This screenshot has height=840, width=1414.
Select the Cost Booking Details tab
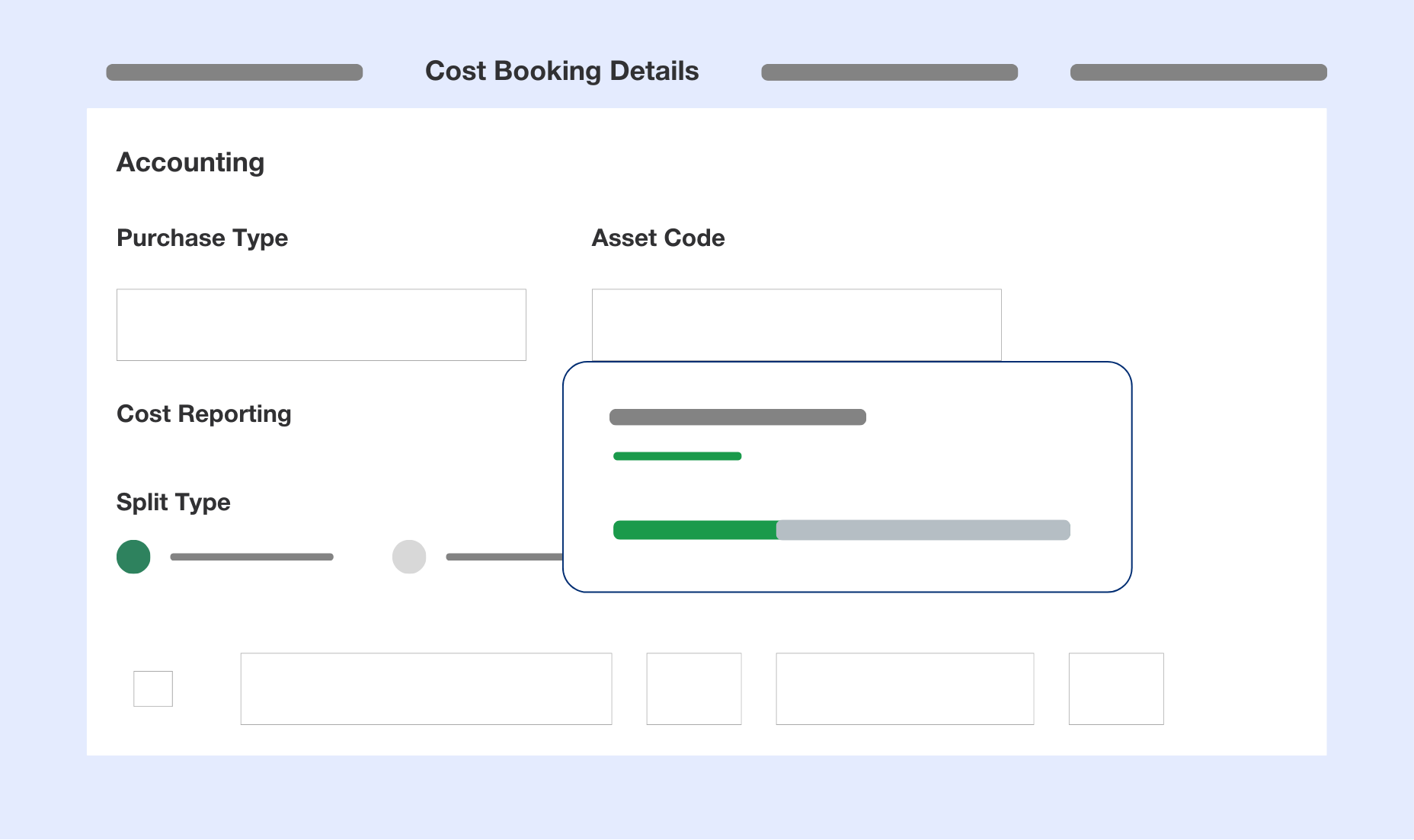(561, 71)
